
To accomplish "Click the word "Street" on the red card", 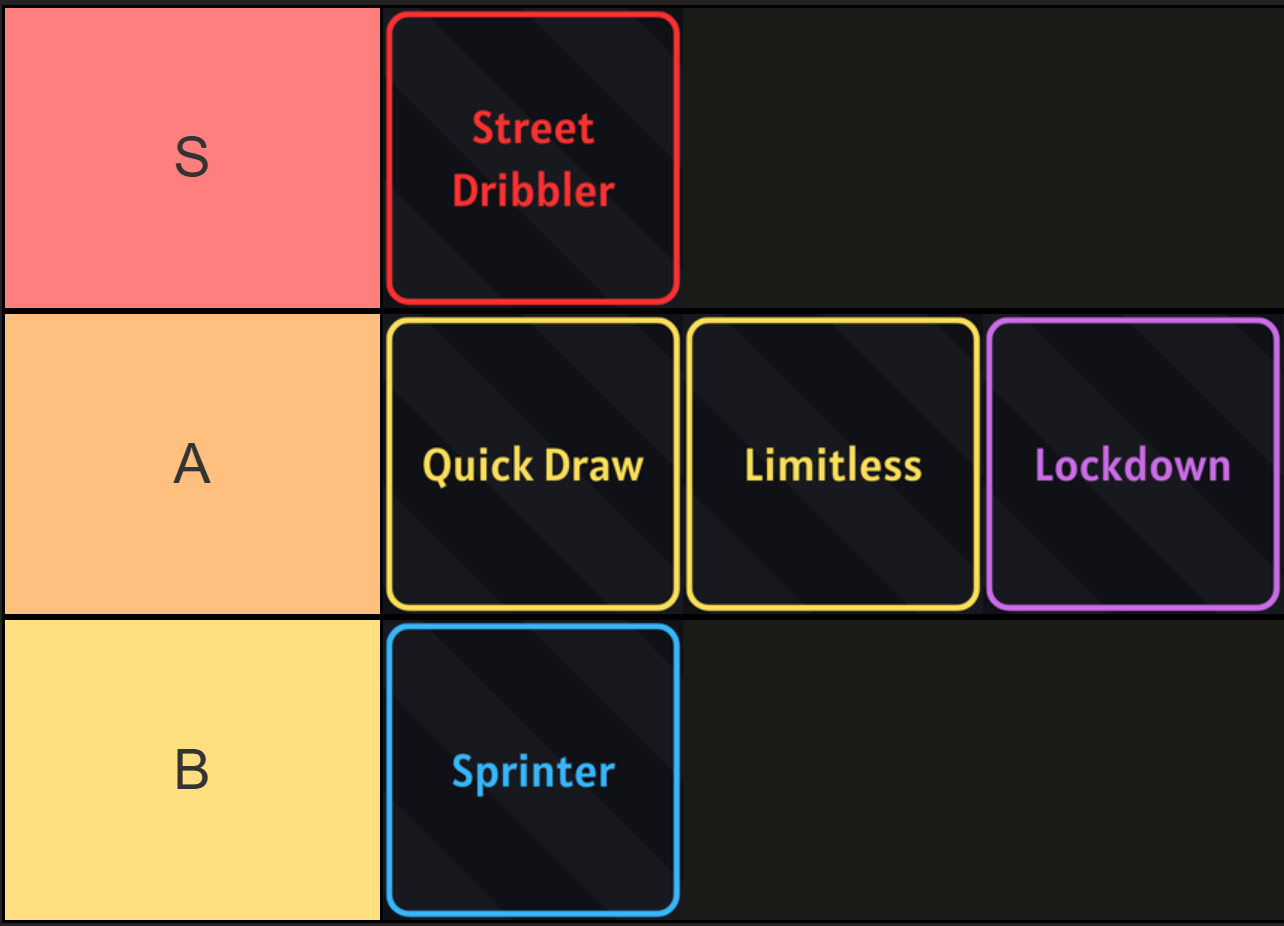I will (533, 128).
